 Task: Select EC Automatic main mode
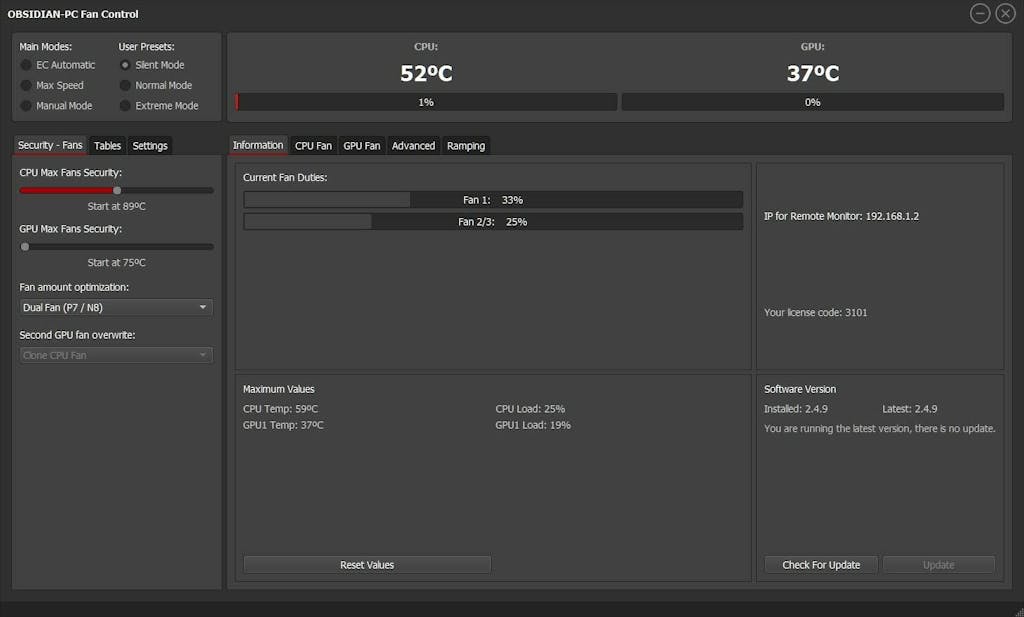(26, 65)
